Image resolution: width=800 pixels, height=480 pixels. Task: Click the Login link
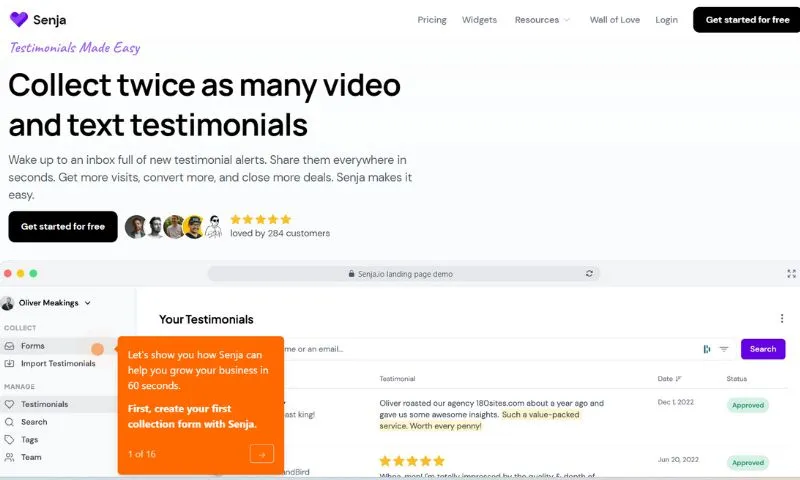pos(666,20)
